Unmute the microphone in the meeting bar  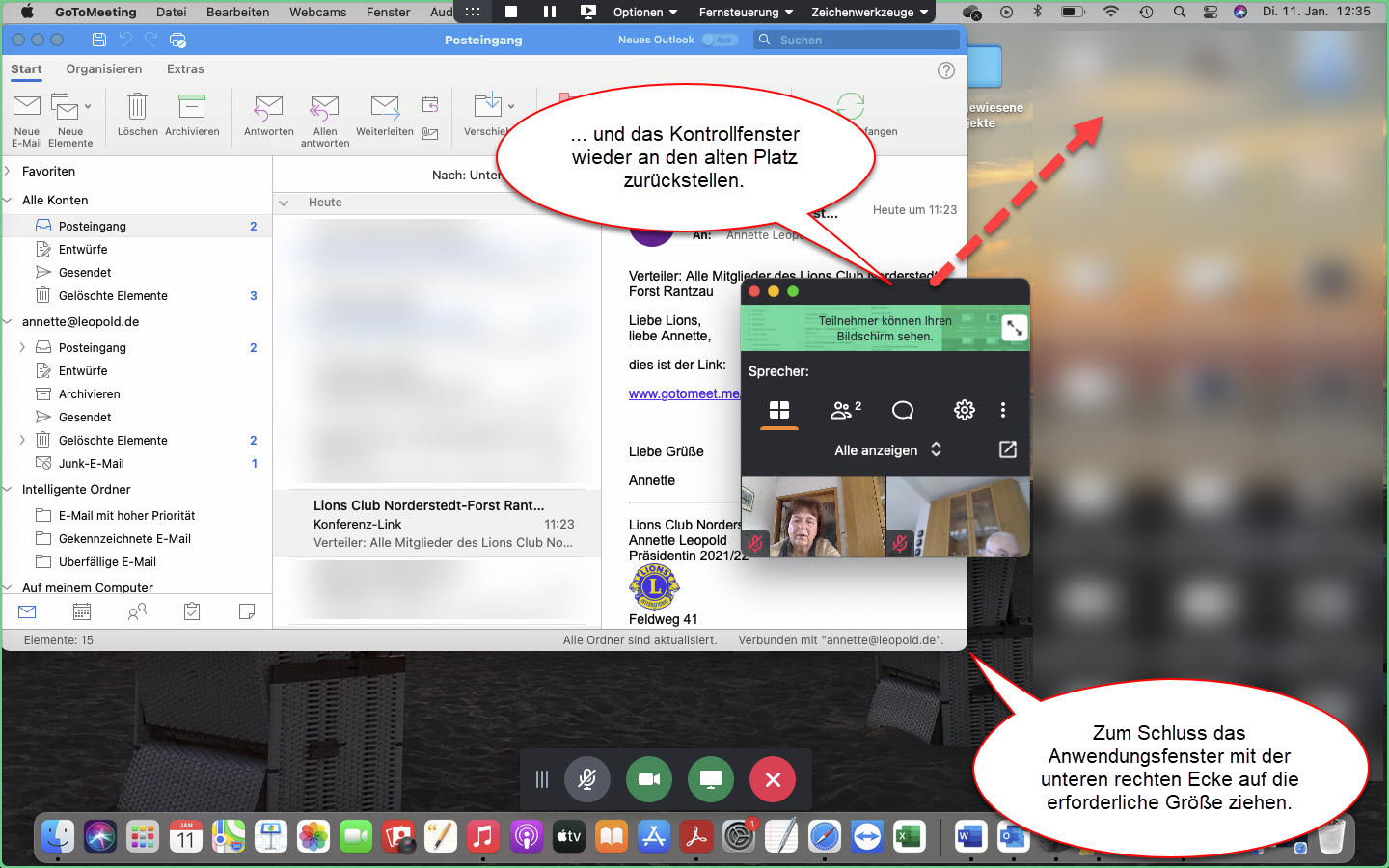tap(586, 779)
